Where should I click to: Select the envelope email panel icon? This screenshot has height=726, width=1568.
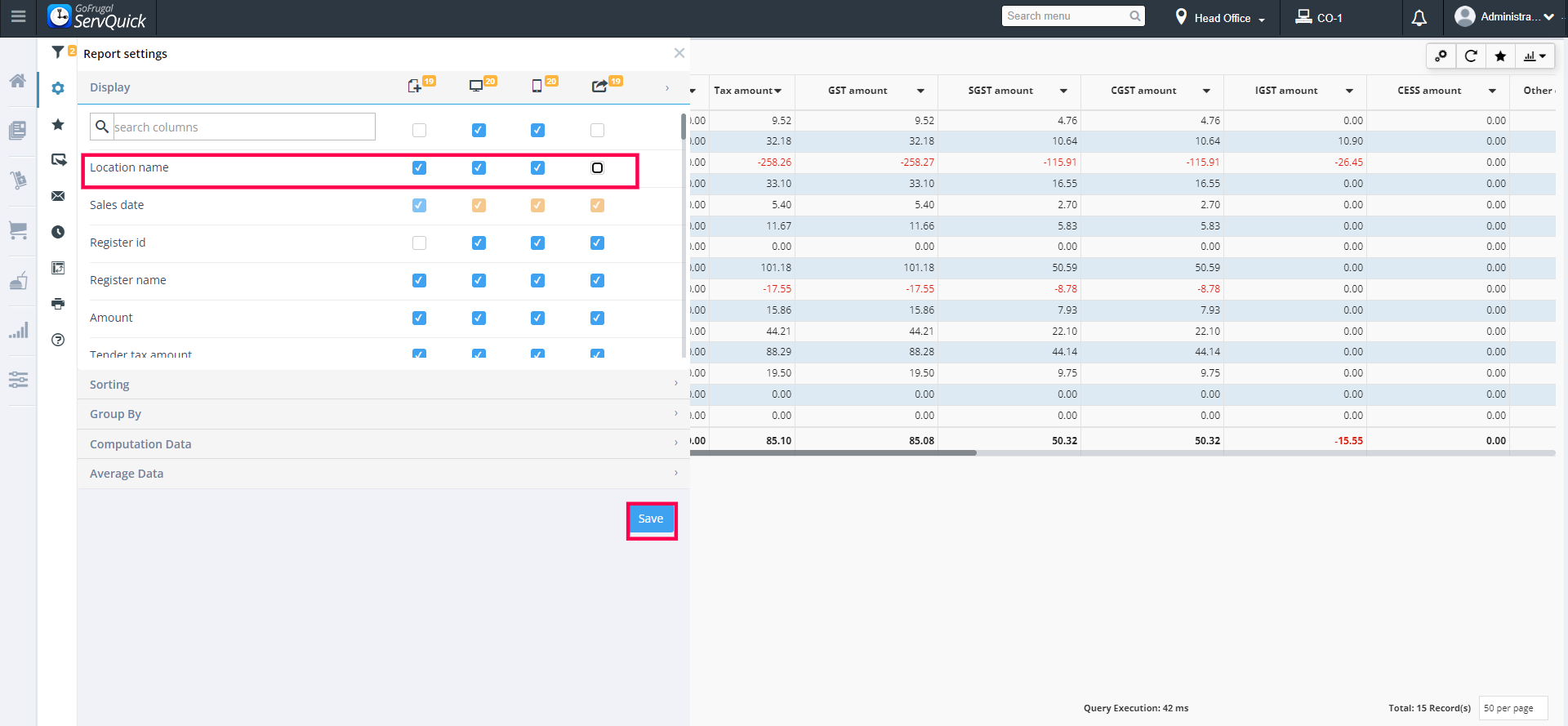click(x=58, y=196)
